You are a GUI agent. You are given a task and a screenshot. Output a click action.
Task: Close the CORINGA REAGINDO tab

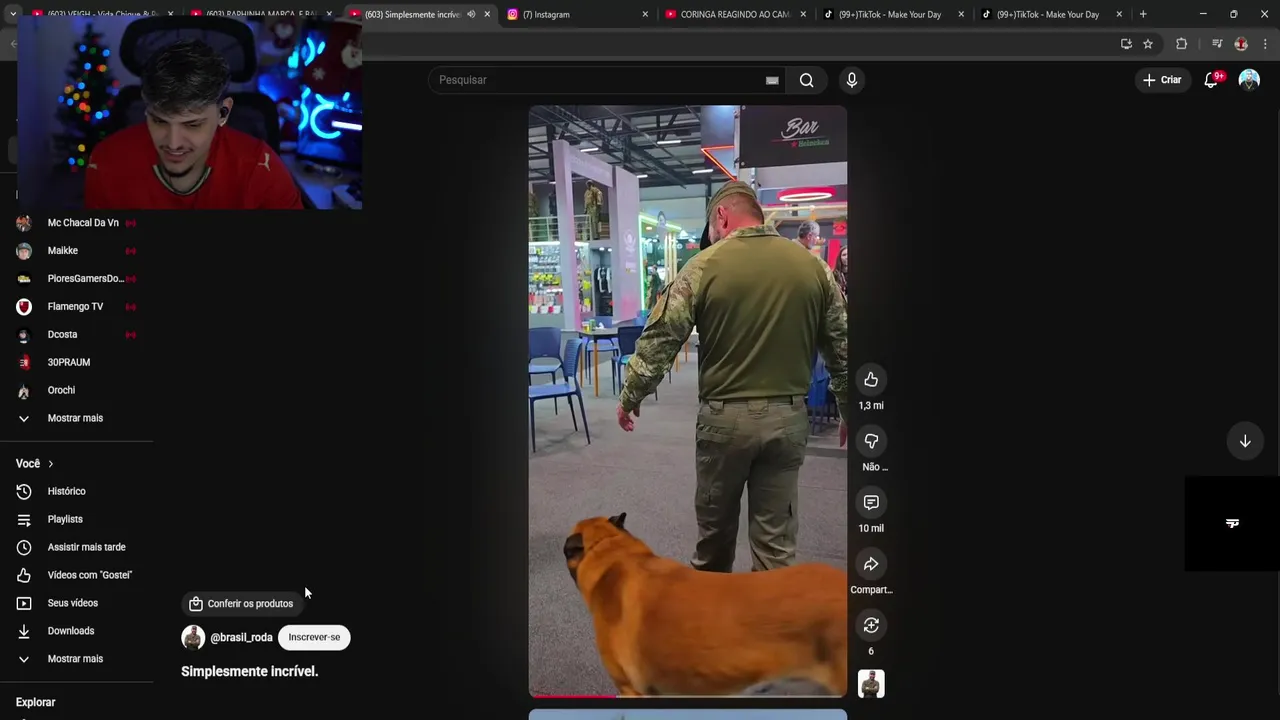pyautogui.click(x=803, y=14)
